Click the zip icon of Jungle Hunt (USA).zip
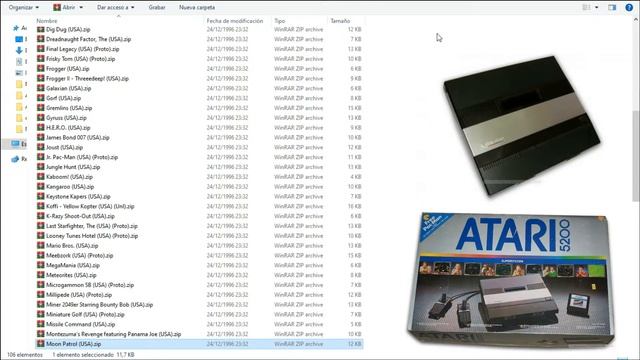This screenshot has width=640, height=360. [x=40, y=167]
